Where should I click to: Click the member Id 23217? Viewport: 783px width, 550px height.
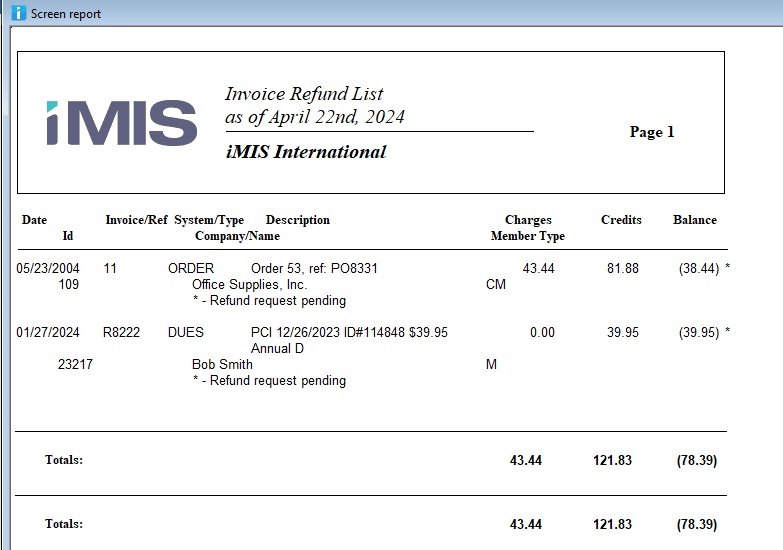[75, 365]
